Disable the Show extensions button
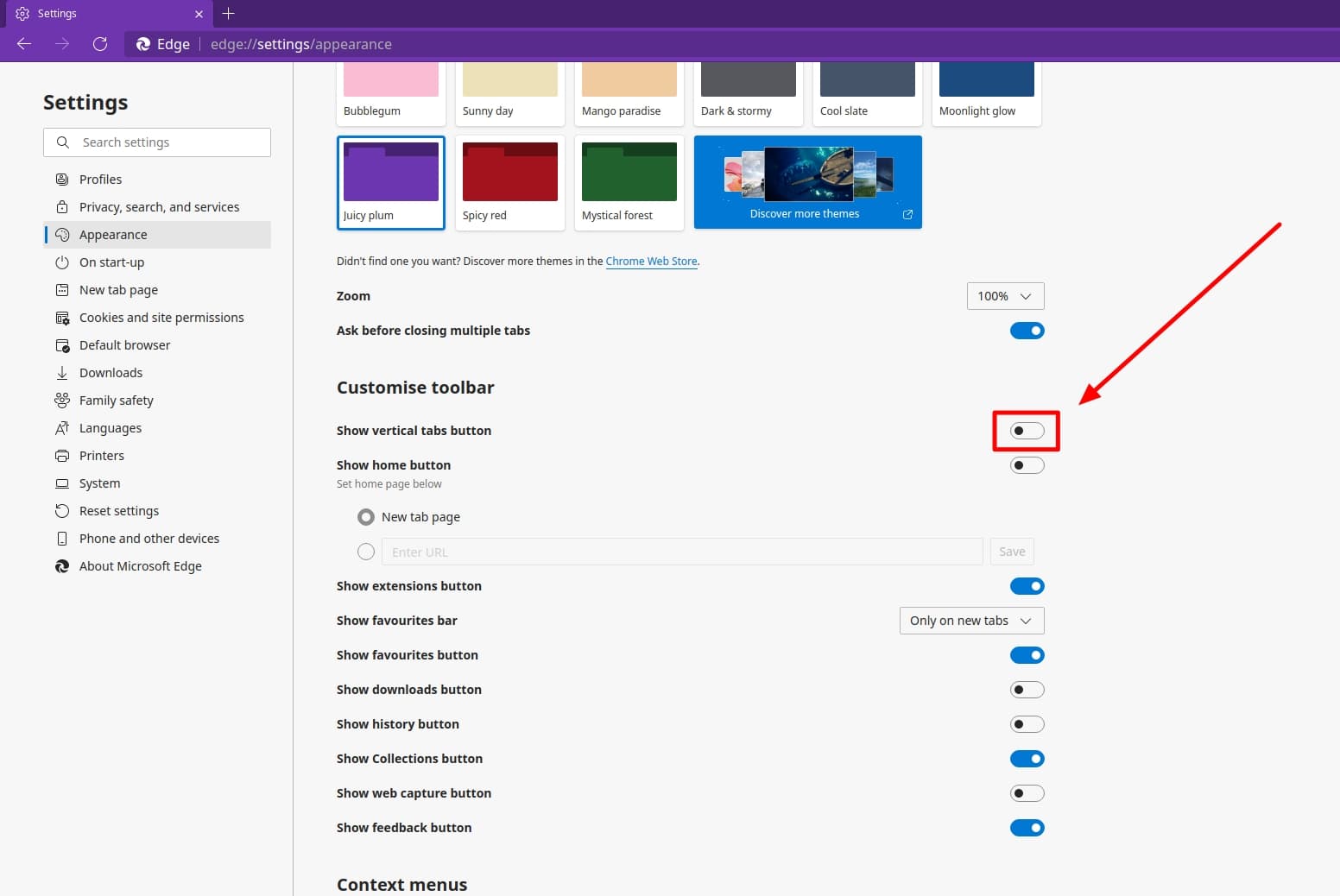Image resolution: width=1340 pixels, height=896 pixels. (1027, 585)
